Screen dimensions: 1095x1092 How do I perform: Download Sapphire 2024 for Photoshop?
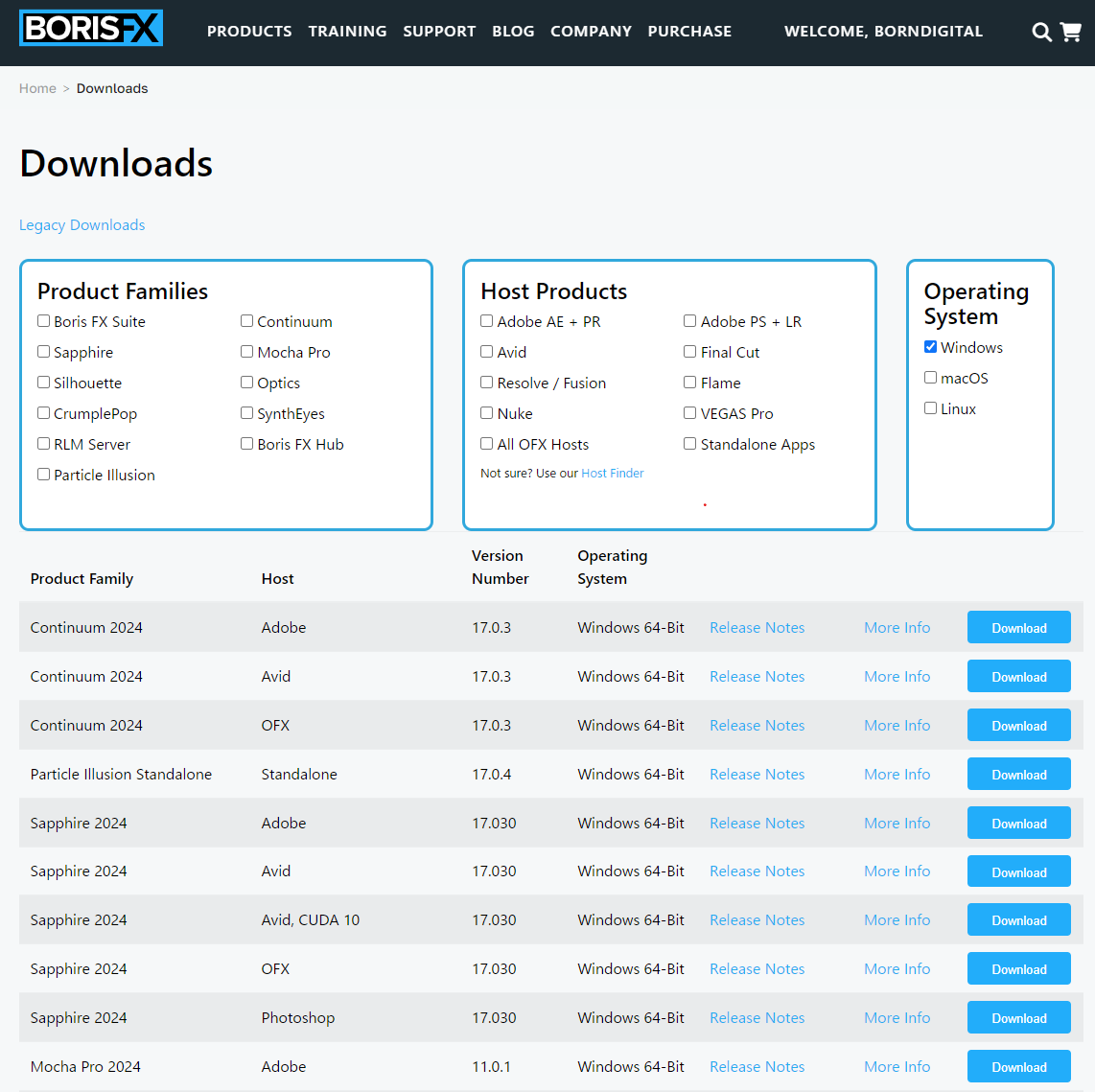point(1019,1017)
